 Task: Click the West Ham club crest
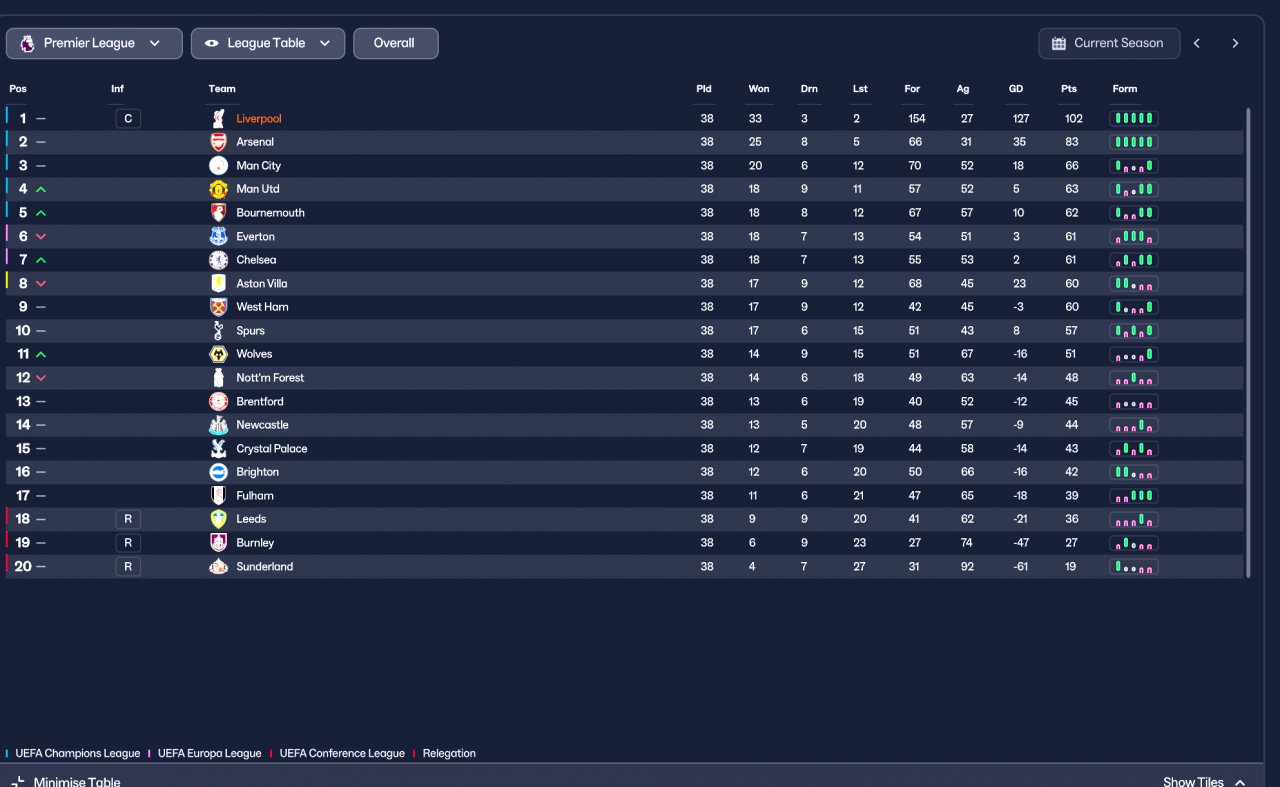pyautogui.click(x=218, y=307)
